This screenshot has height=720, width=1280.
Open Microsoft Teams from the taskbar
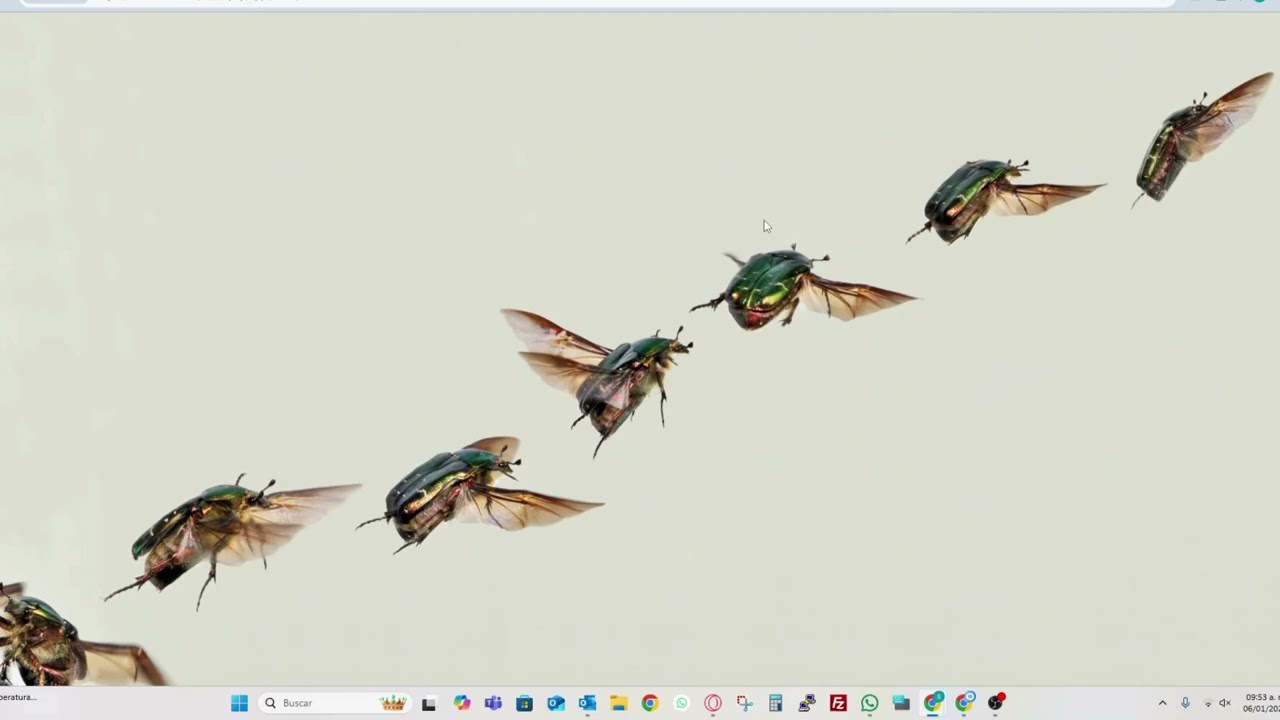click(x=493, y=703)
